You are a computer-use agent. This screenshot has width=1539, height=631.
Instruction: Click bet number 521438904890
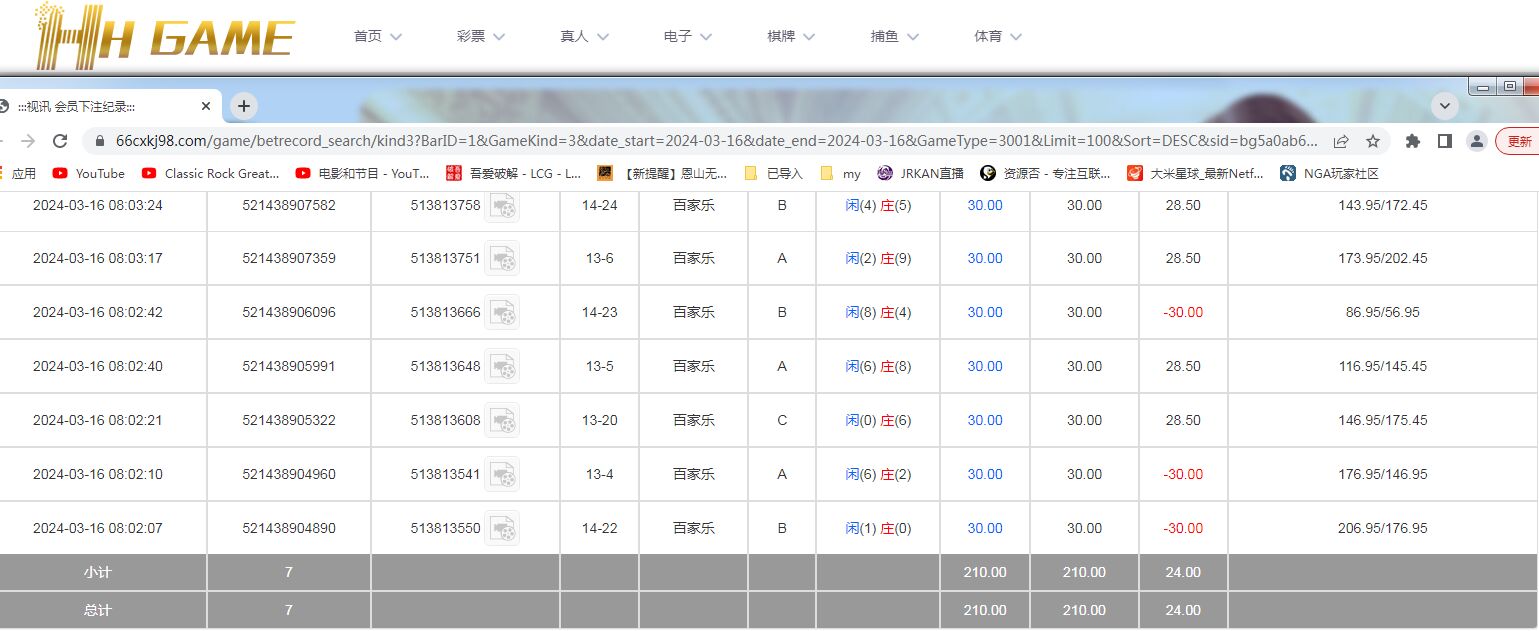289,528
